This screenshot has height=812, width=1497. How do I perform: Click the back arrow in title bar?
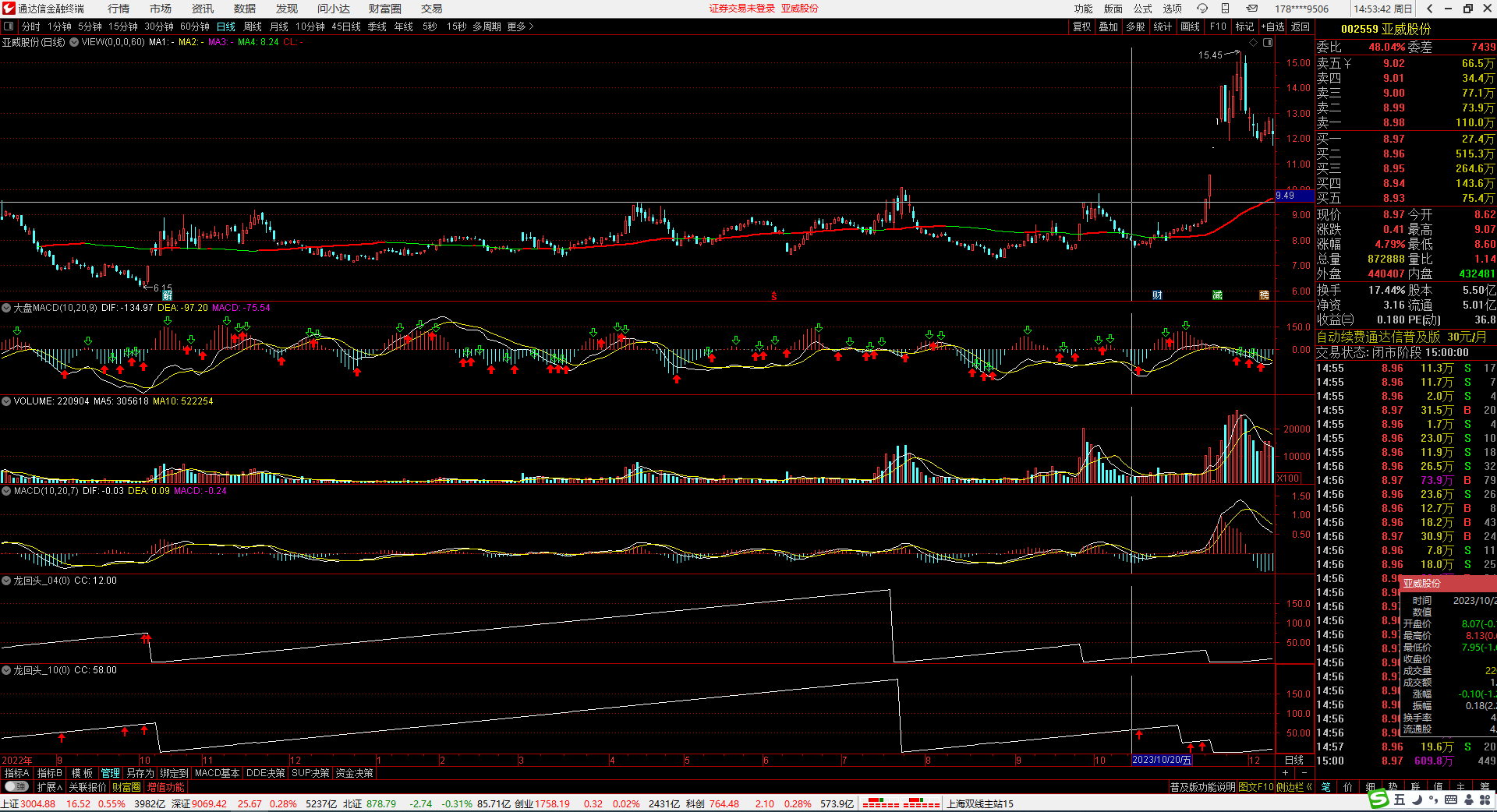[x=1429, y=9]
